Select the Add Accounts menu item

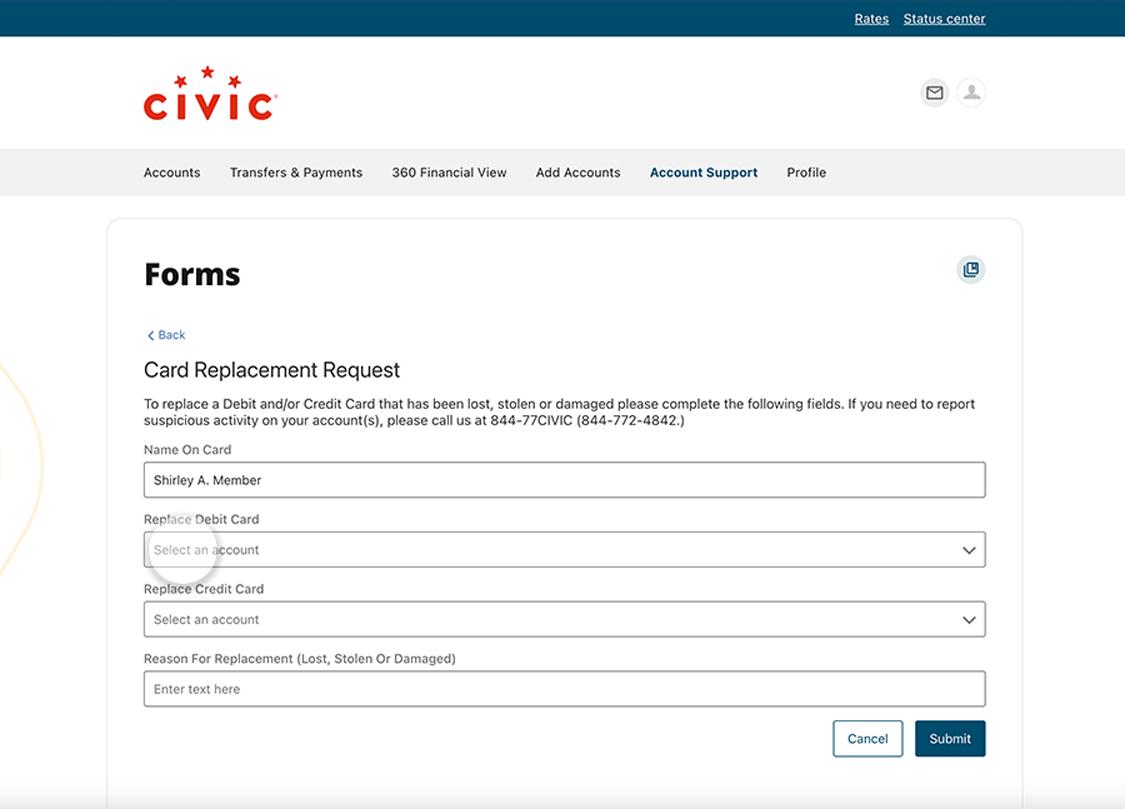tap(578, 172)
